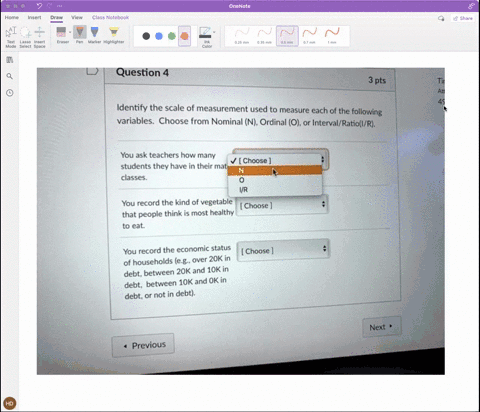The image size is (480, 412).
Task: Select option N in the photographed dropdown
Action: (275, 170)
